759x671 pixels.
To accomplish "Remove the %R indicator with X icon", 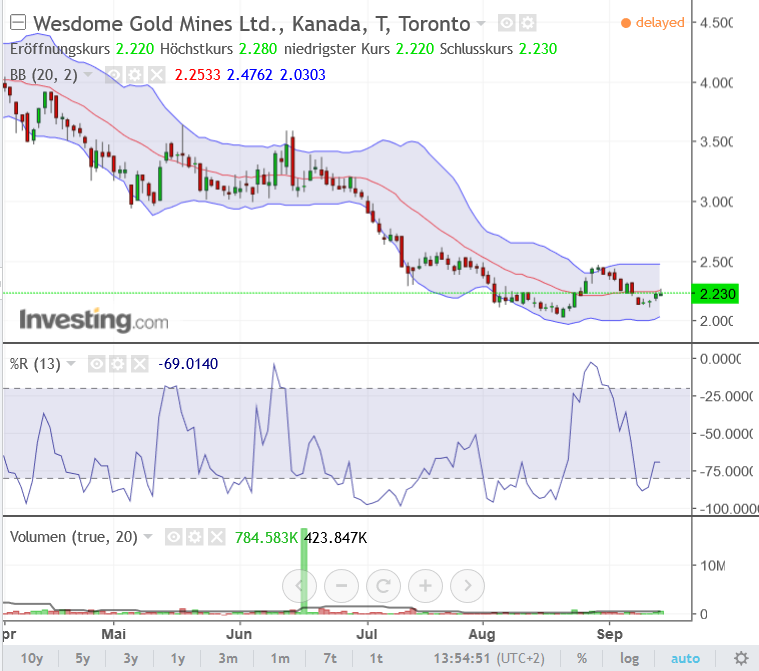I will (x=139, y=364).
